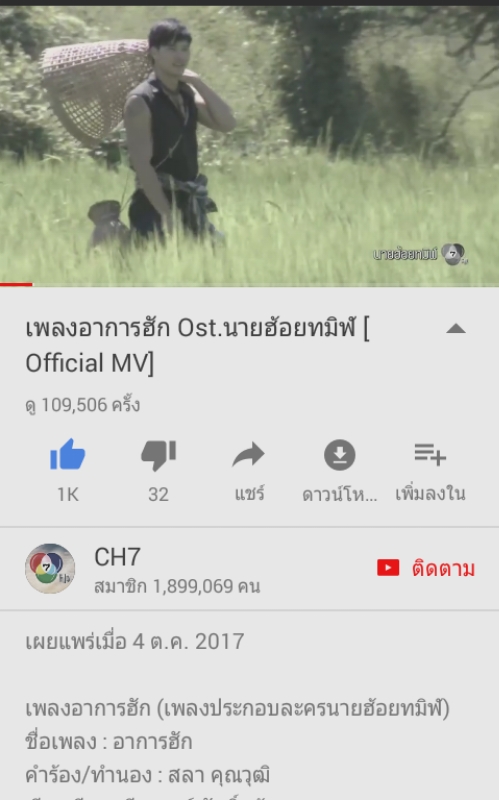
Task: Tap the download circle icon
Action: tap(339, 455)
